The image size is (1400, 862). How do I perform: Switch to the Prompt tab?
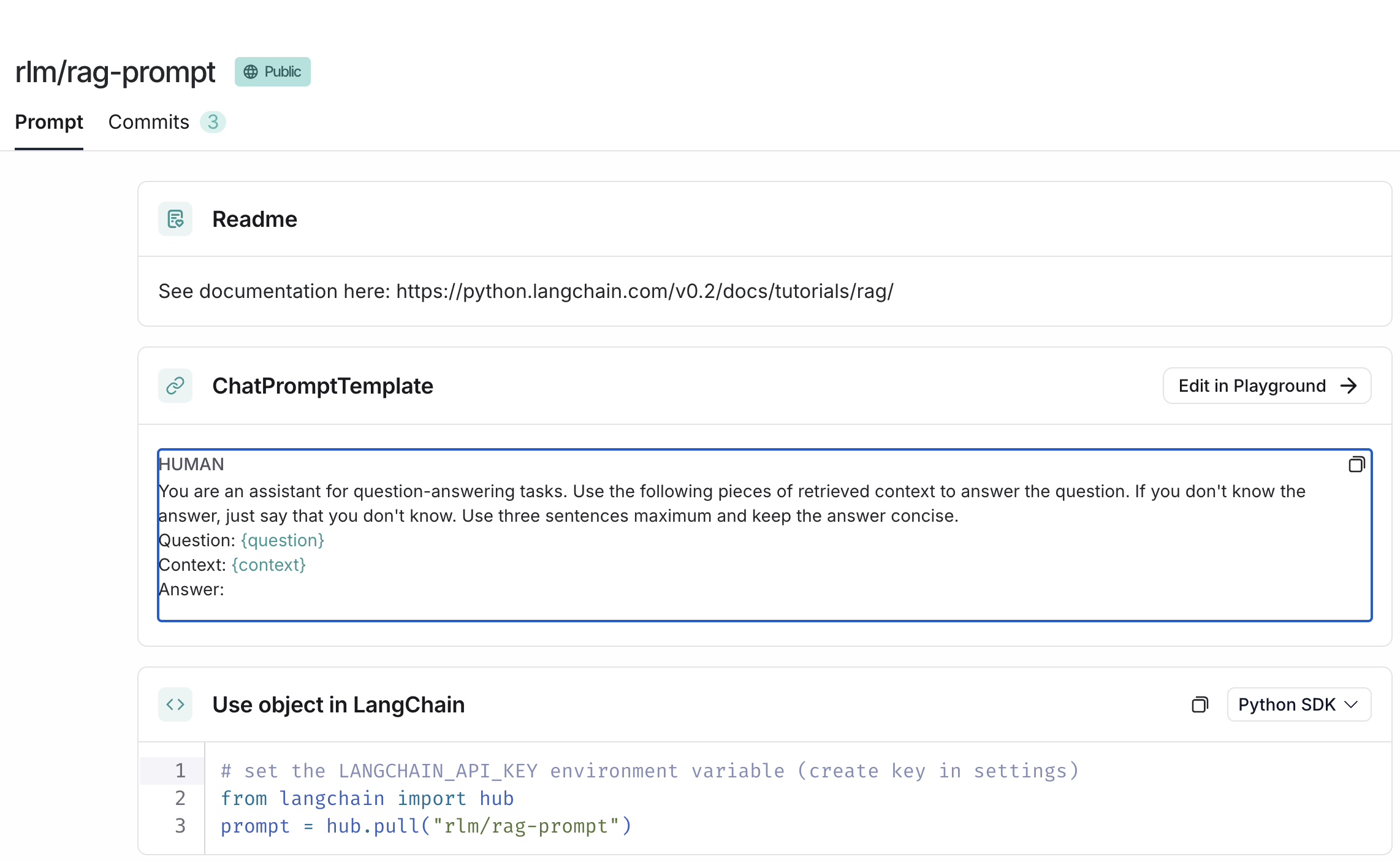(x=49, y=122)
